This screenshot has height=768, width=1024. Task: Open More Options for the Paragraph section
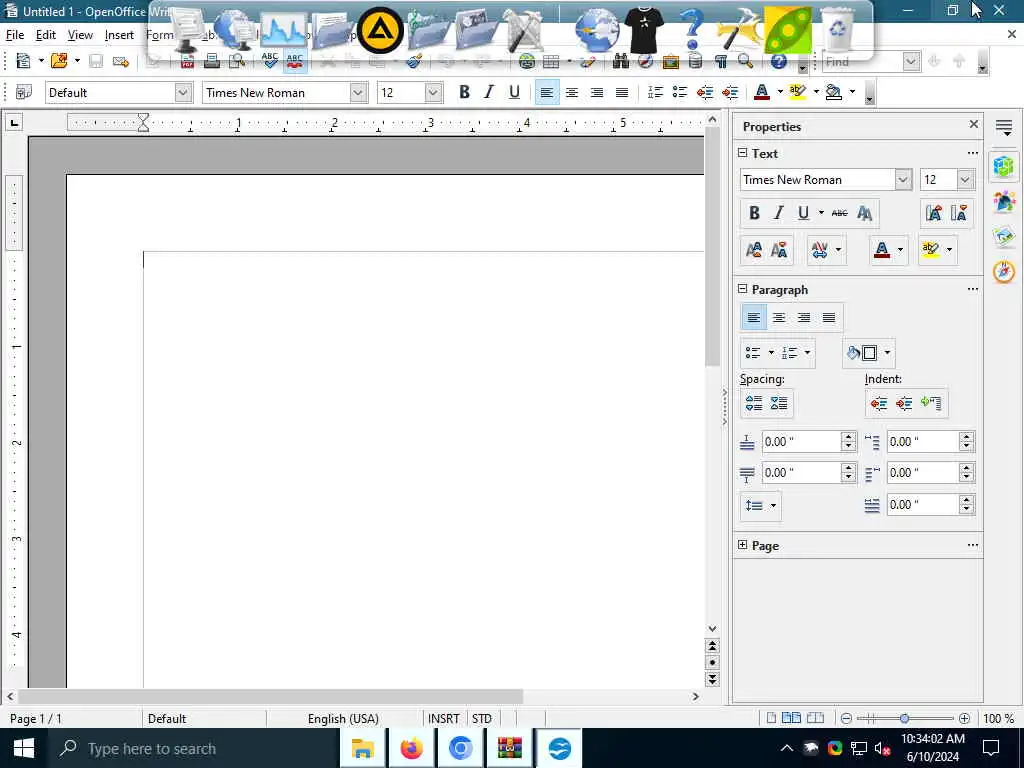[972, 289]
